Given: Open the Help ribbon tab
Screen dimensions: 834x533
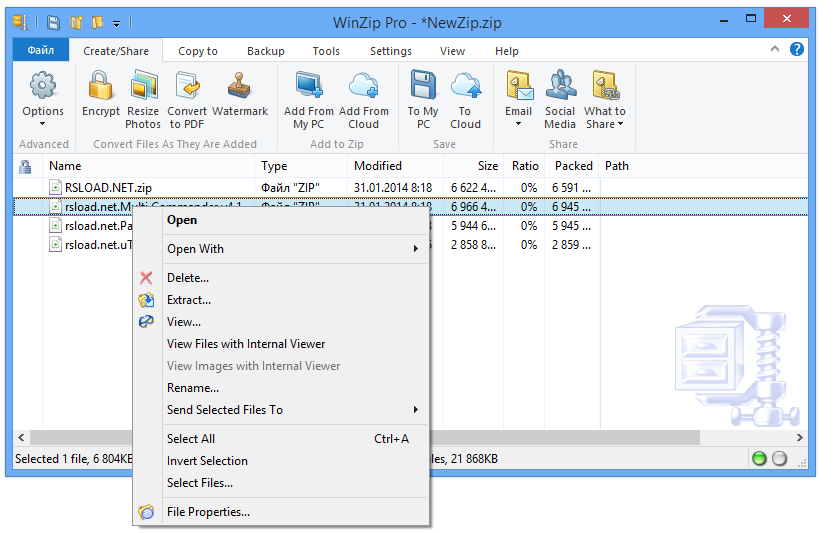Looking at the screenshot, I should click(507, 51).
